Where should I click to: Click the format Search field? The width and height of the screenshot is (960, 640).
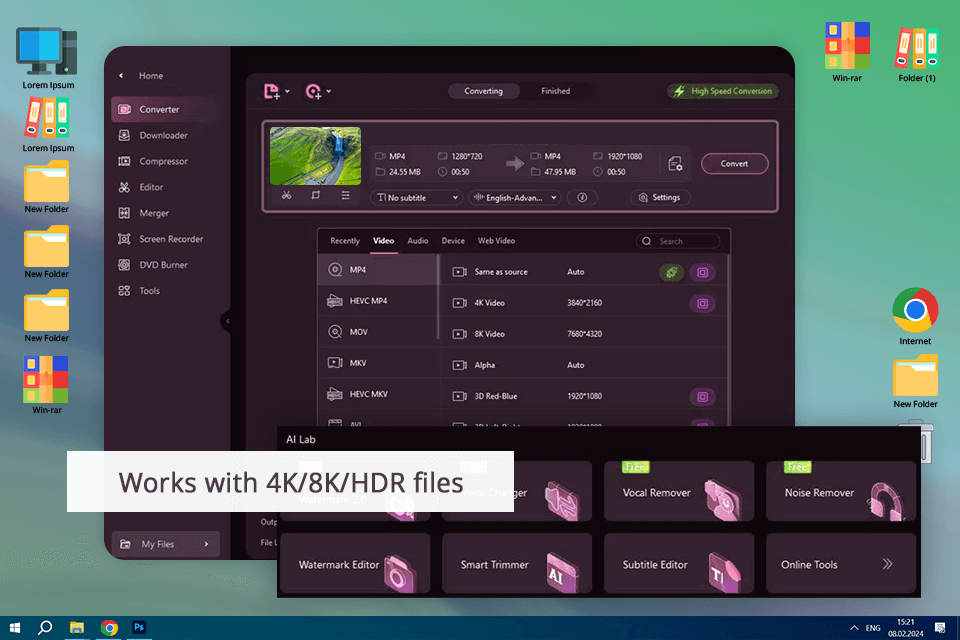click(678, 241)
